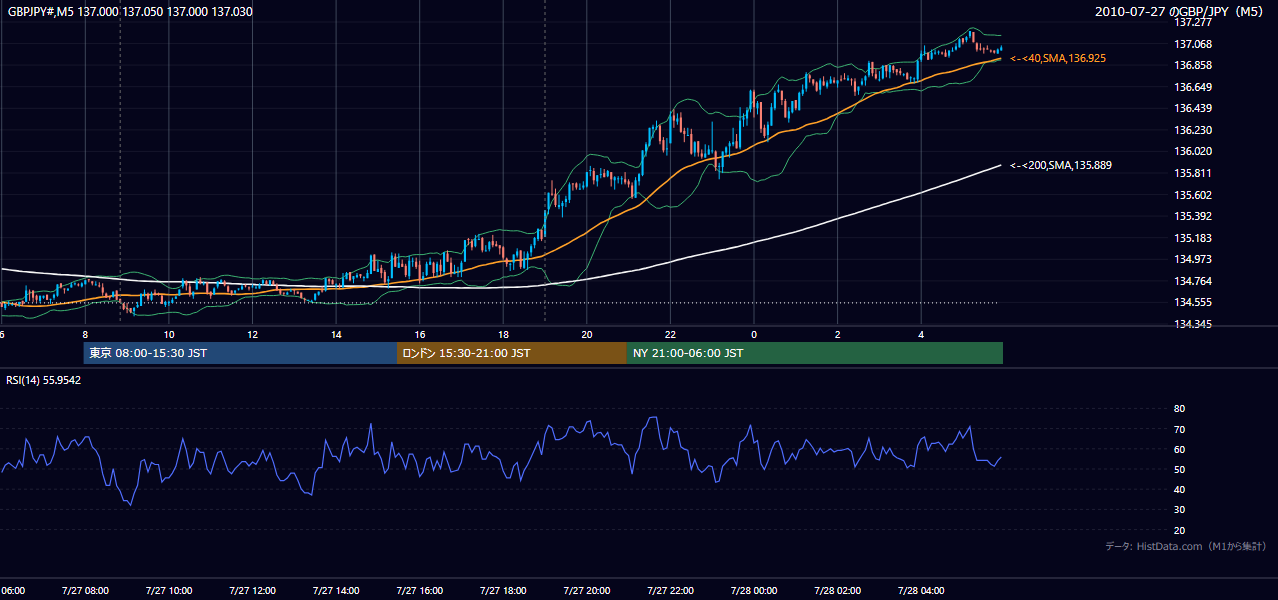Click the chart title 2010-07-27 GBP/JPY (M5)
1278x600 pixels.
(x=1180, y=12)
